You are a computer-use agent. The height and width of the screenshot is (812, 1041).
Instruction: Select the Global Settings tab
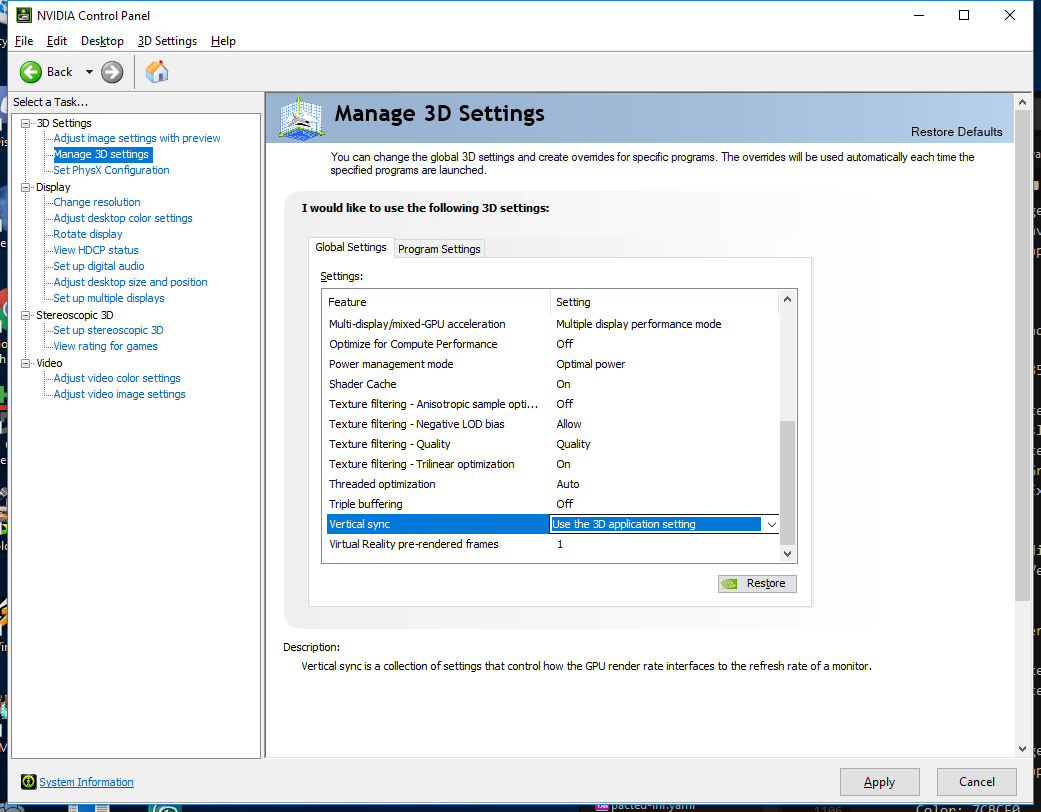351,247
